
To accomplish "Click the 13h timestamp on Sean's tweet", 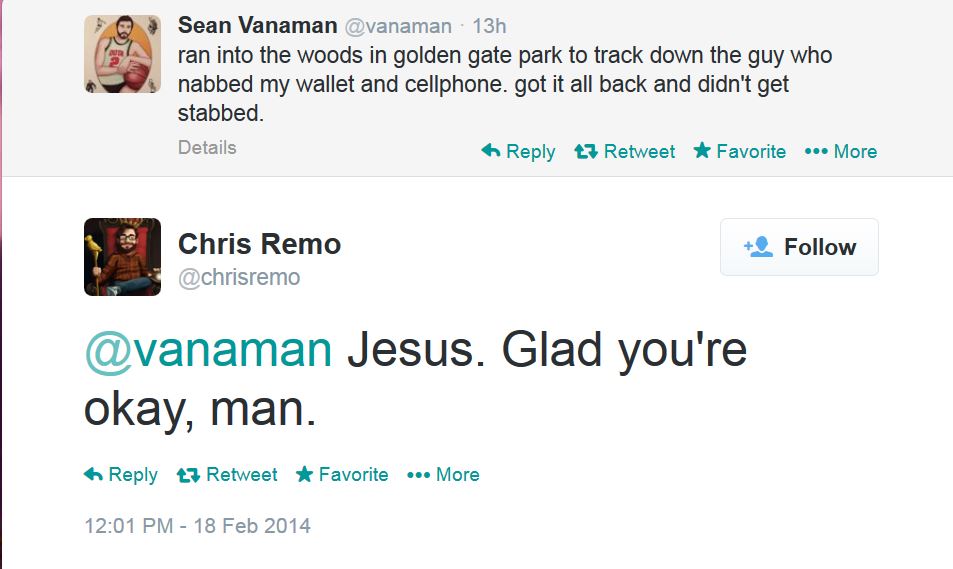I will tap(489, 27).
